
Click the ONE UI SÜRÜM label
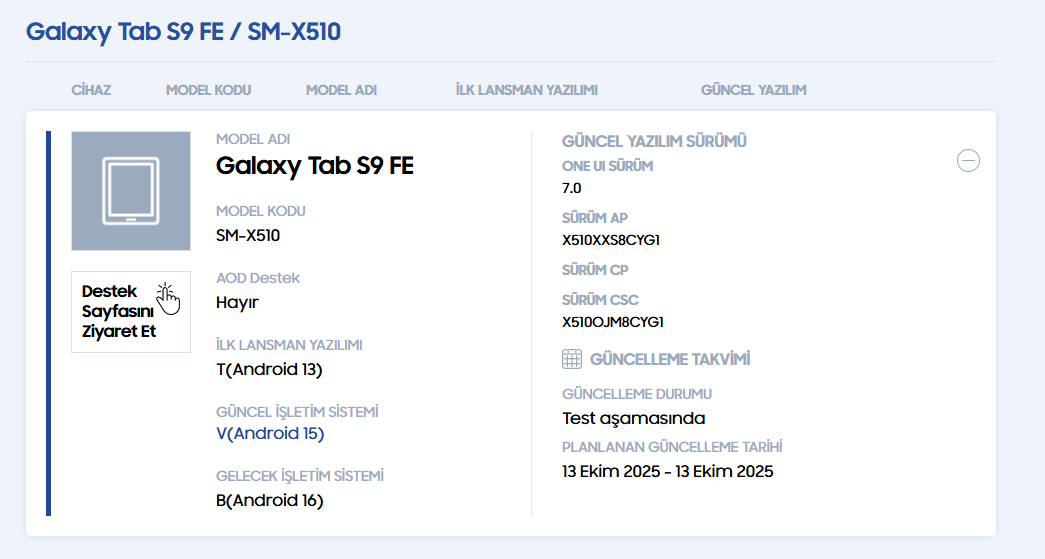pos(608,167)
